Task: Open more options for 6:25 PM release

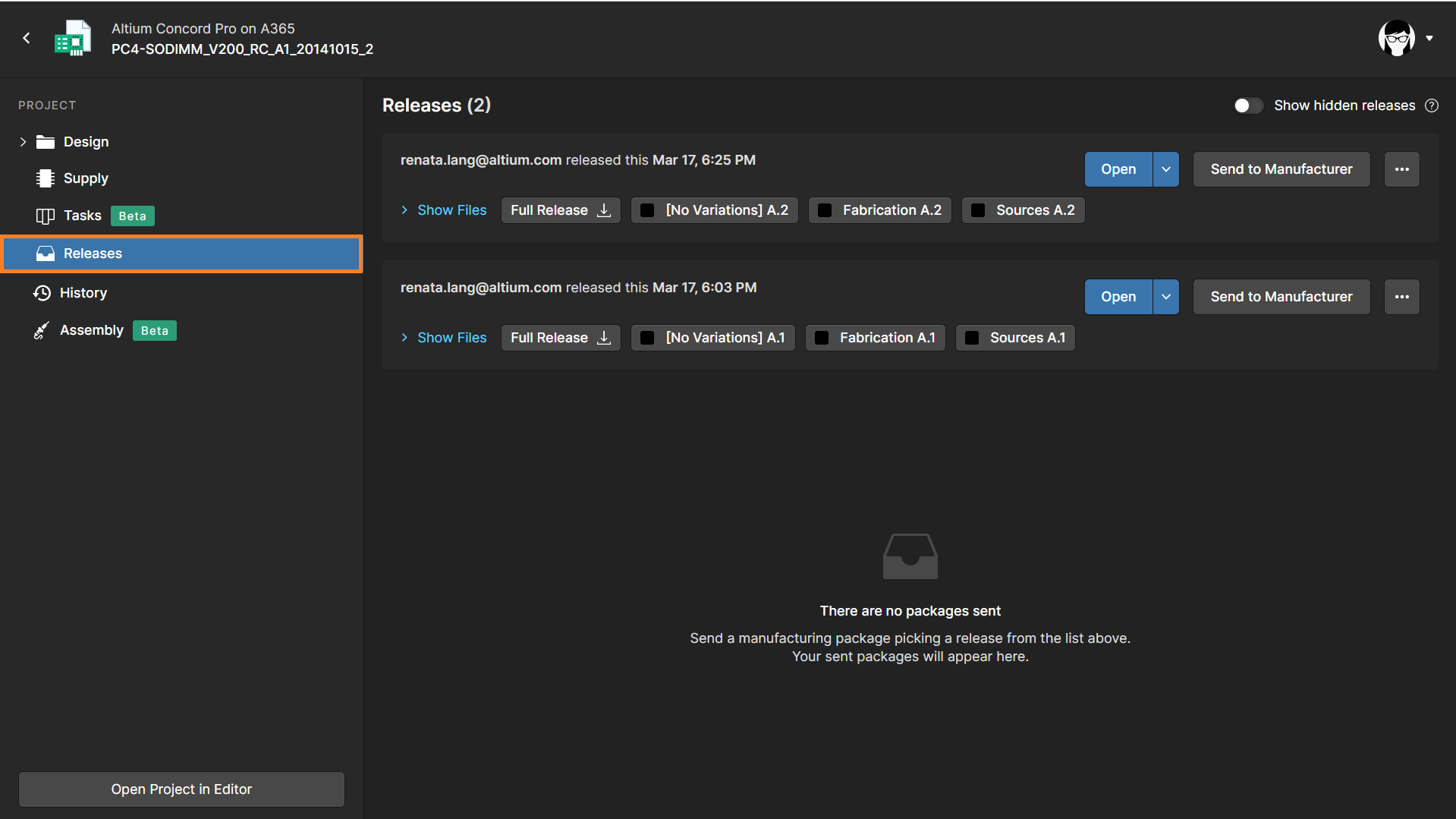Action: tap(1402, 169)
